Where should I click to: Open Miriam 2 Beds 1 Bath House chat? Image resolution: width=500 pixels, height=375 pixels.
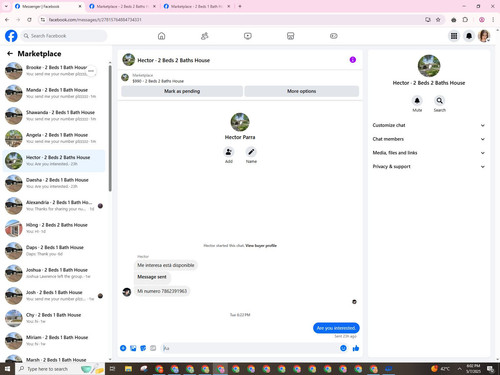54,341
